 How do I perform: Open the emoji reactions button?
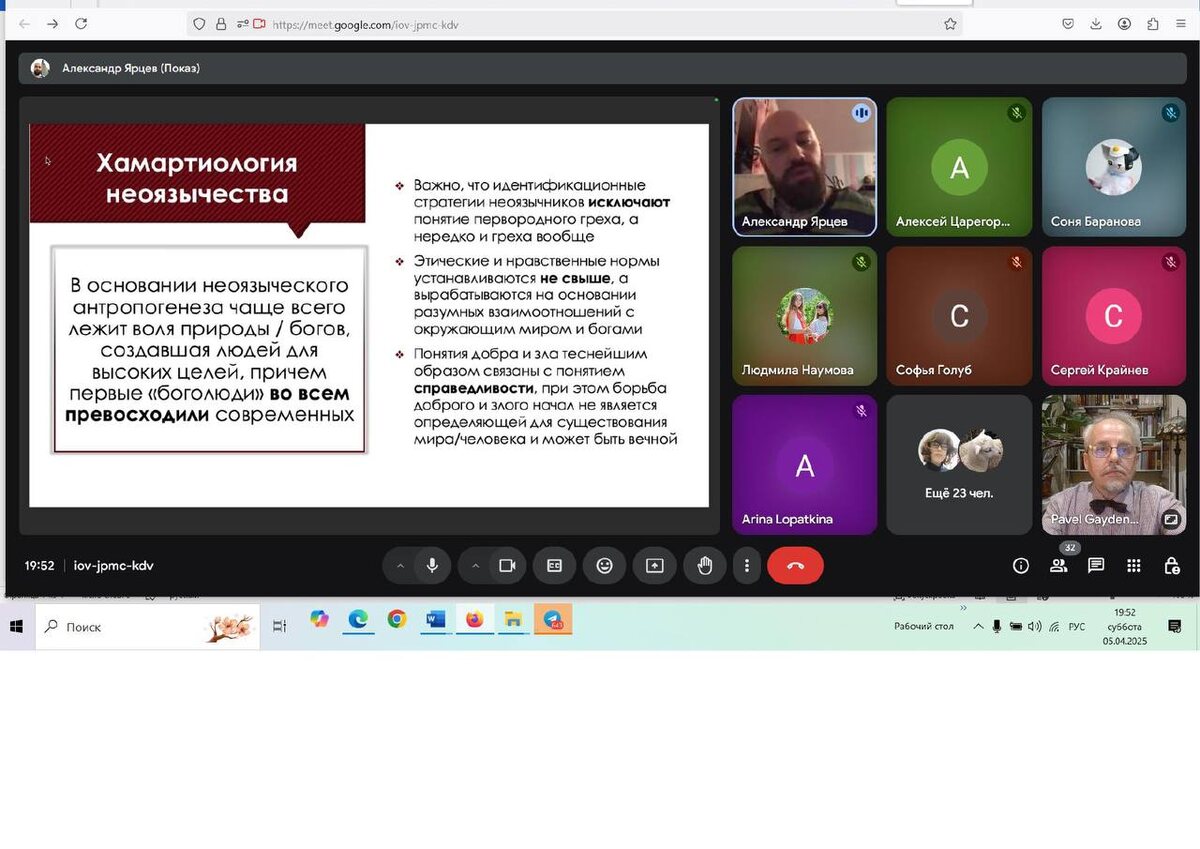(x=604, y=565)
